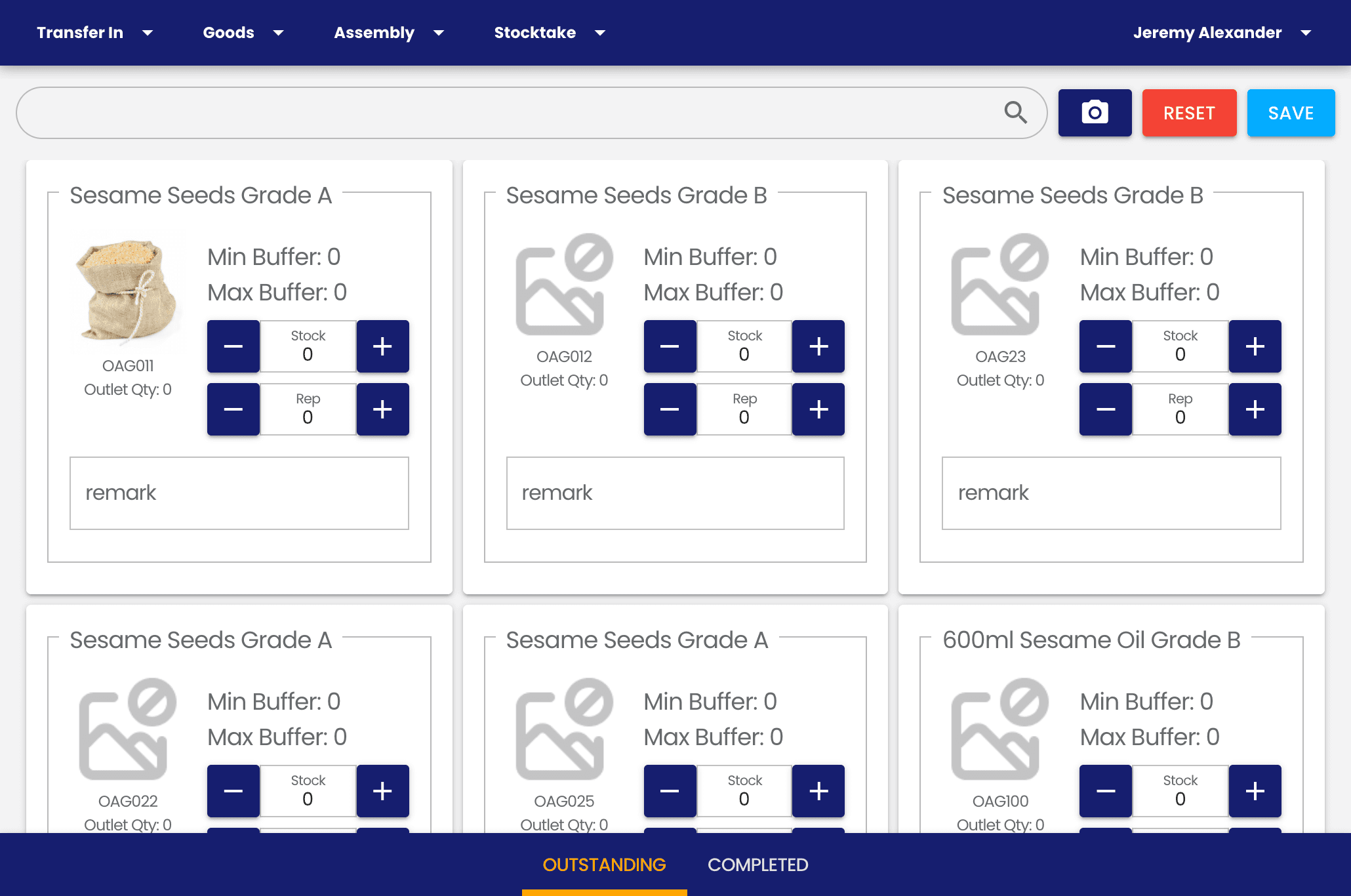The height and width of the screenshot is (896, 1351).
Task: Click the missing image placeholder for OAG022
Action: tap(128, 729)
